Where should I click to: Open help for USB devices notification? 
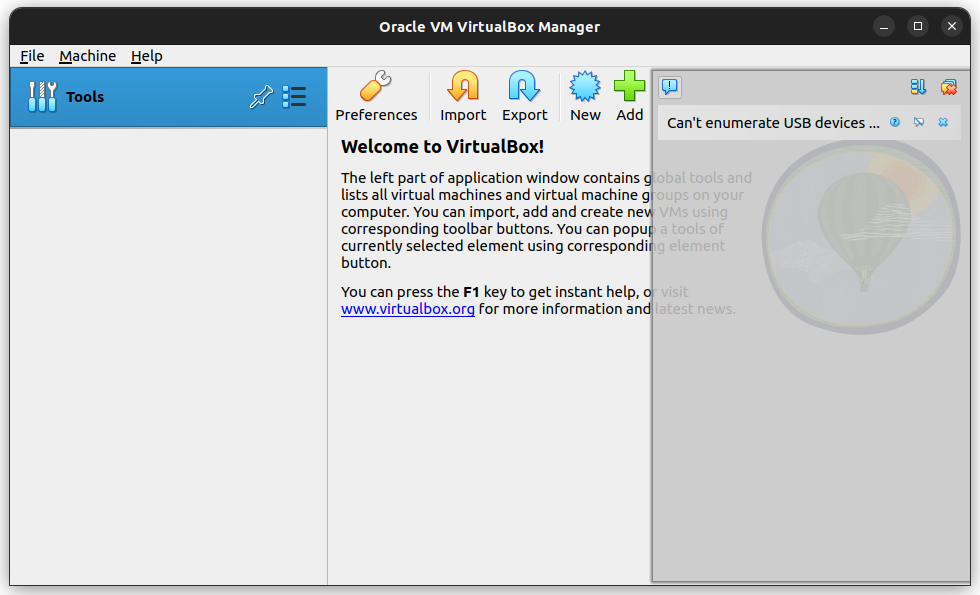click(895, 122)
